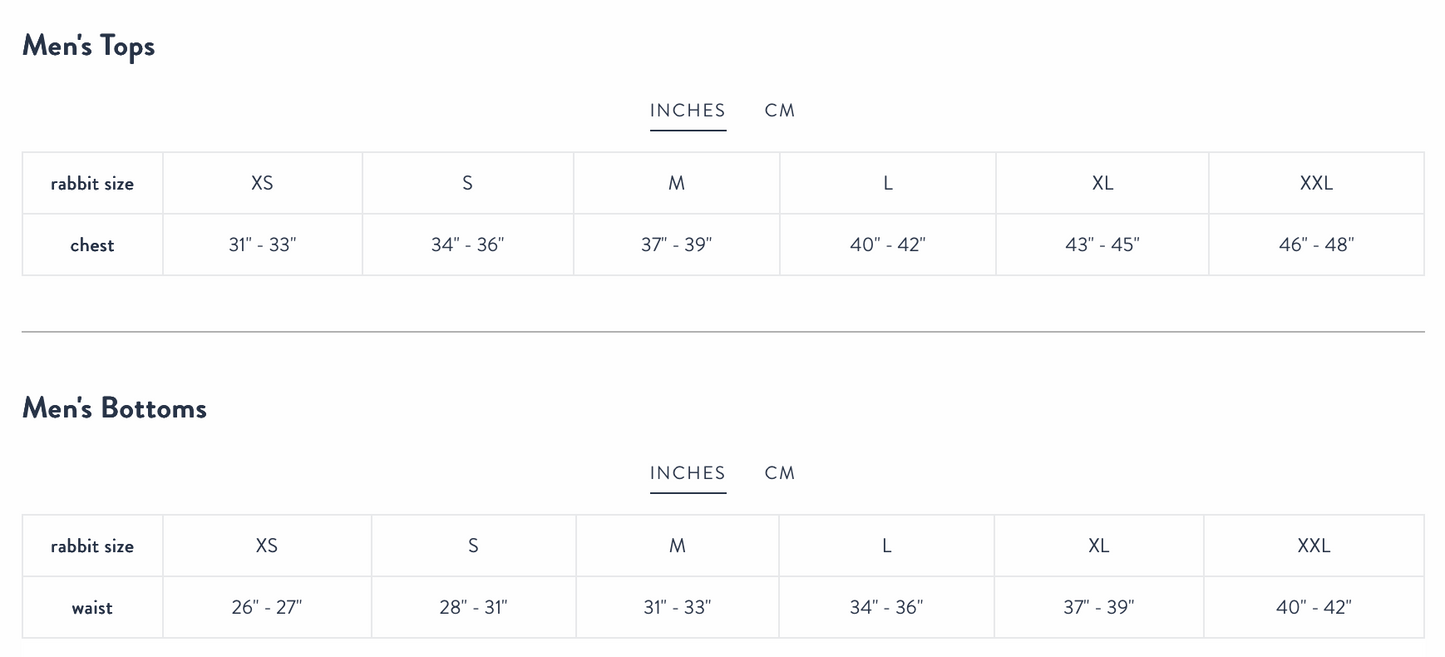Select the 34" - 36" waist cell for size L
This screenshot has height=657, width=1445.
(886, 608)
